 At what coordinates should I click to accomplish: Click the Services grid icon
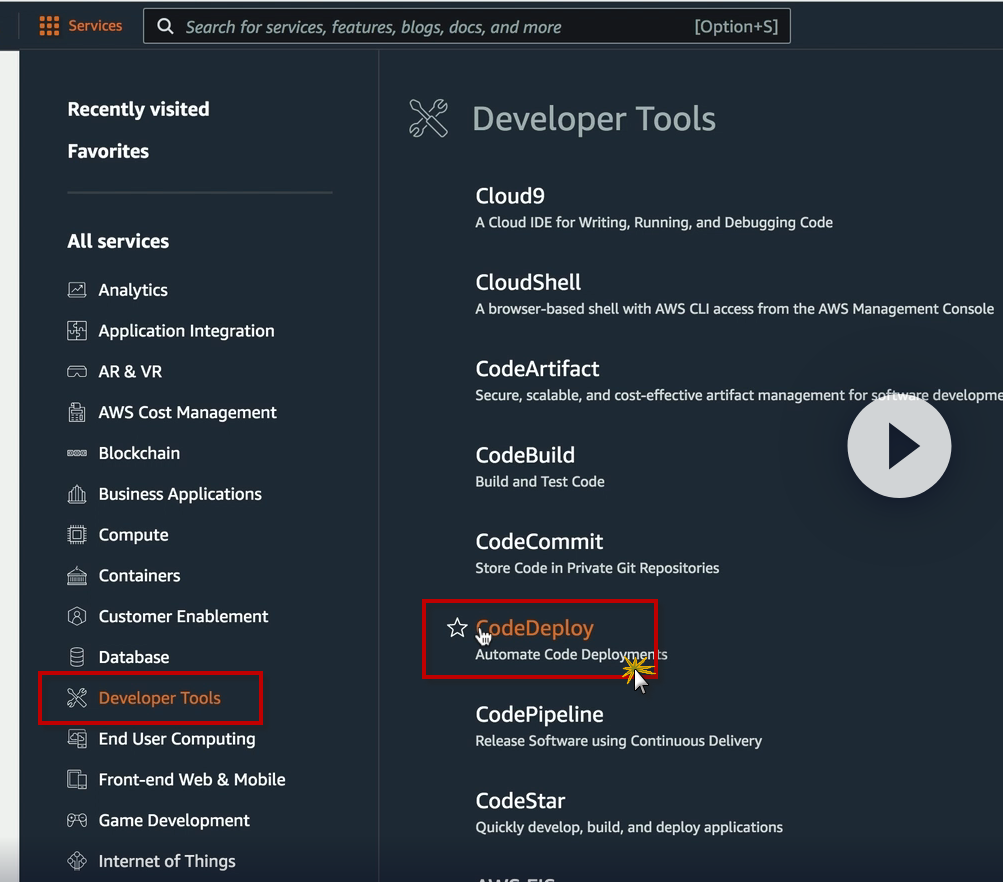[49, 26]
